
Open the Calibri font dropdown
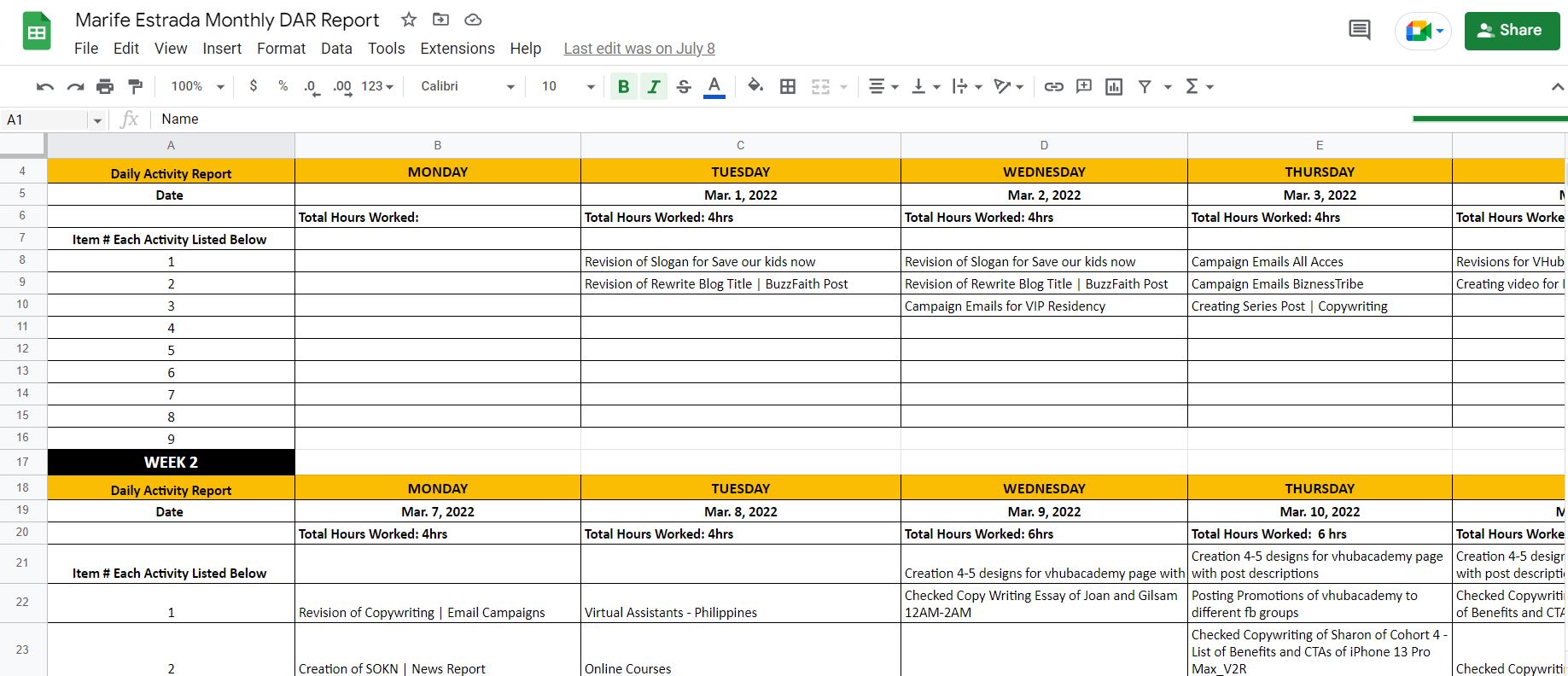point(468,86)
